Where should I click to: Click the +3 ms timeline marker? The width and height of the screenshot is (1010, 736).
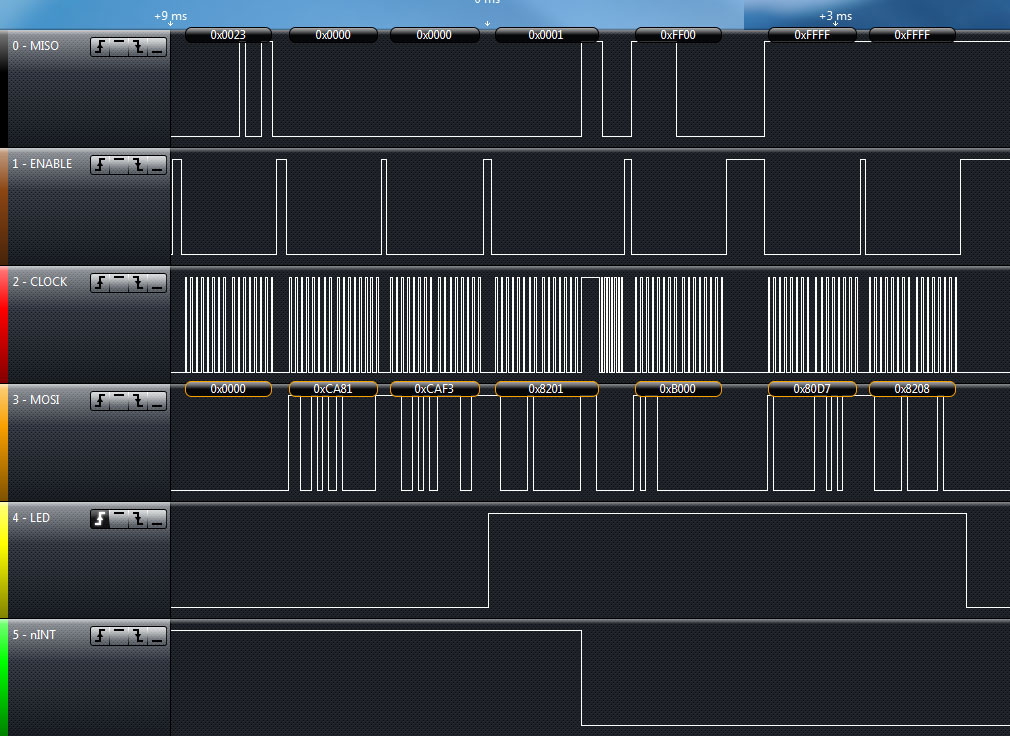point(835,16)
